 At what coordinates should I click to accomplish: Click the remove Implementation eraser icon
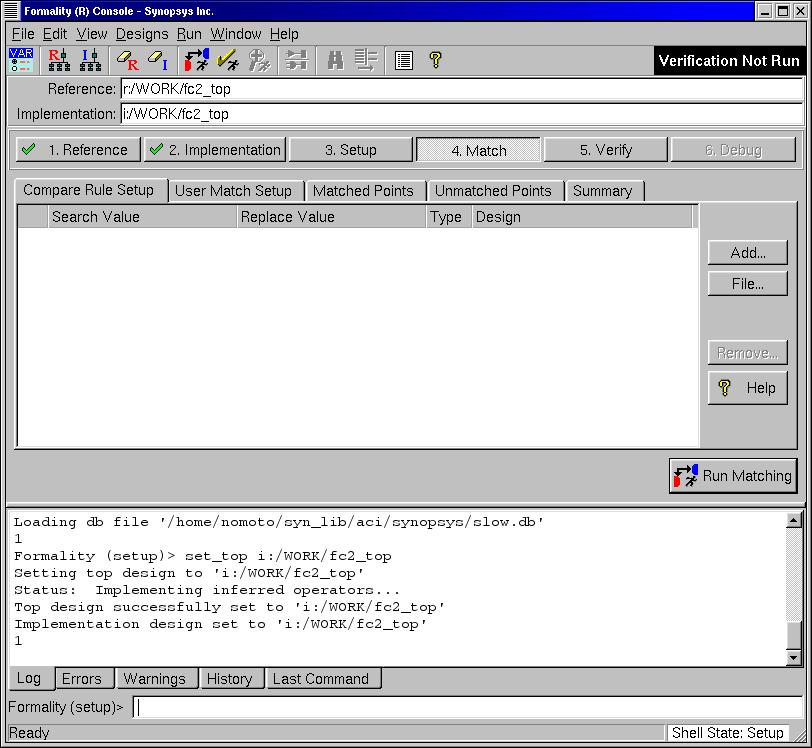tap(158, 60)
